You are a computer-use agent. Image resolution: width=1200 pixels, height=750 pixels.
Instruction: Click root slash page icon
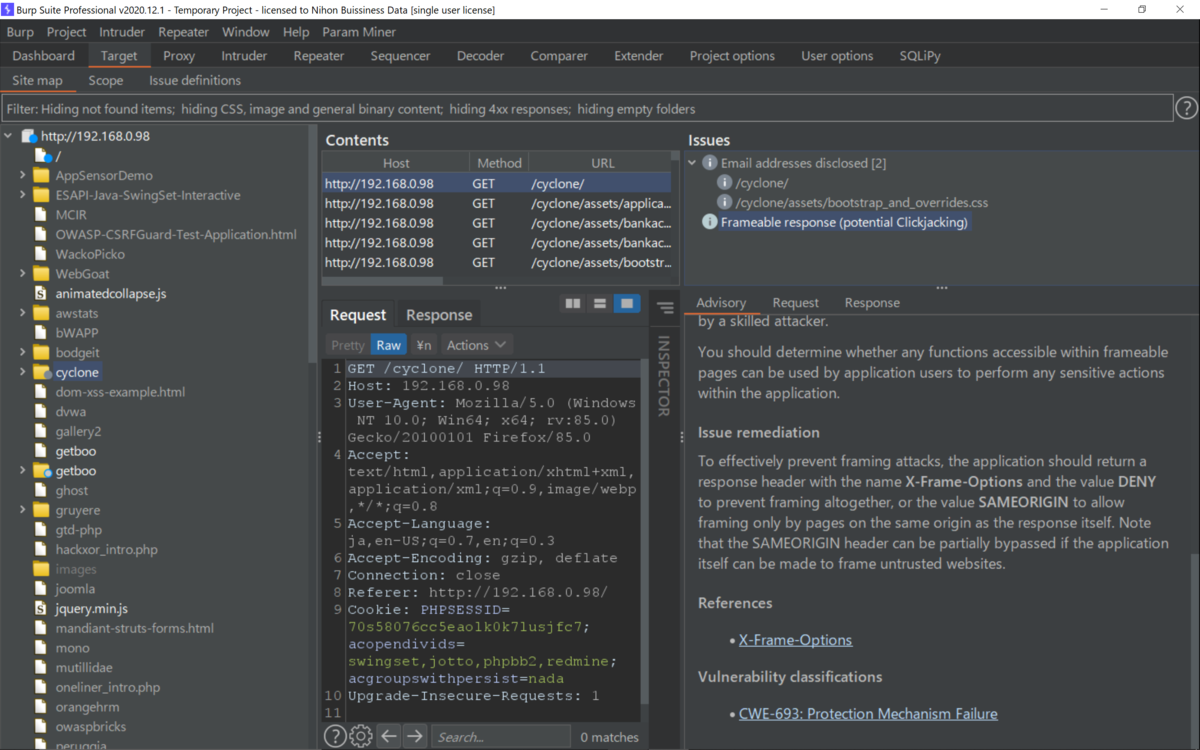tap(43, 156)
